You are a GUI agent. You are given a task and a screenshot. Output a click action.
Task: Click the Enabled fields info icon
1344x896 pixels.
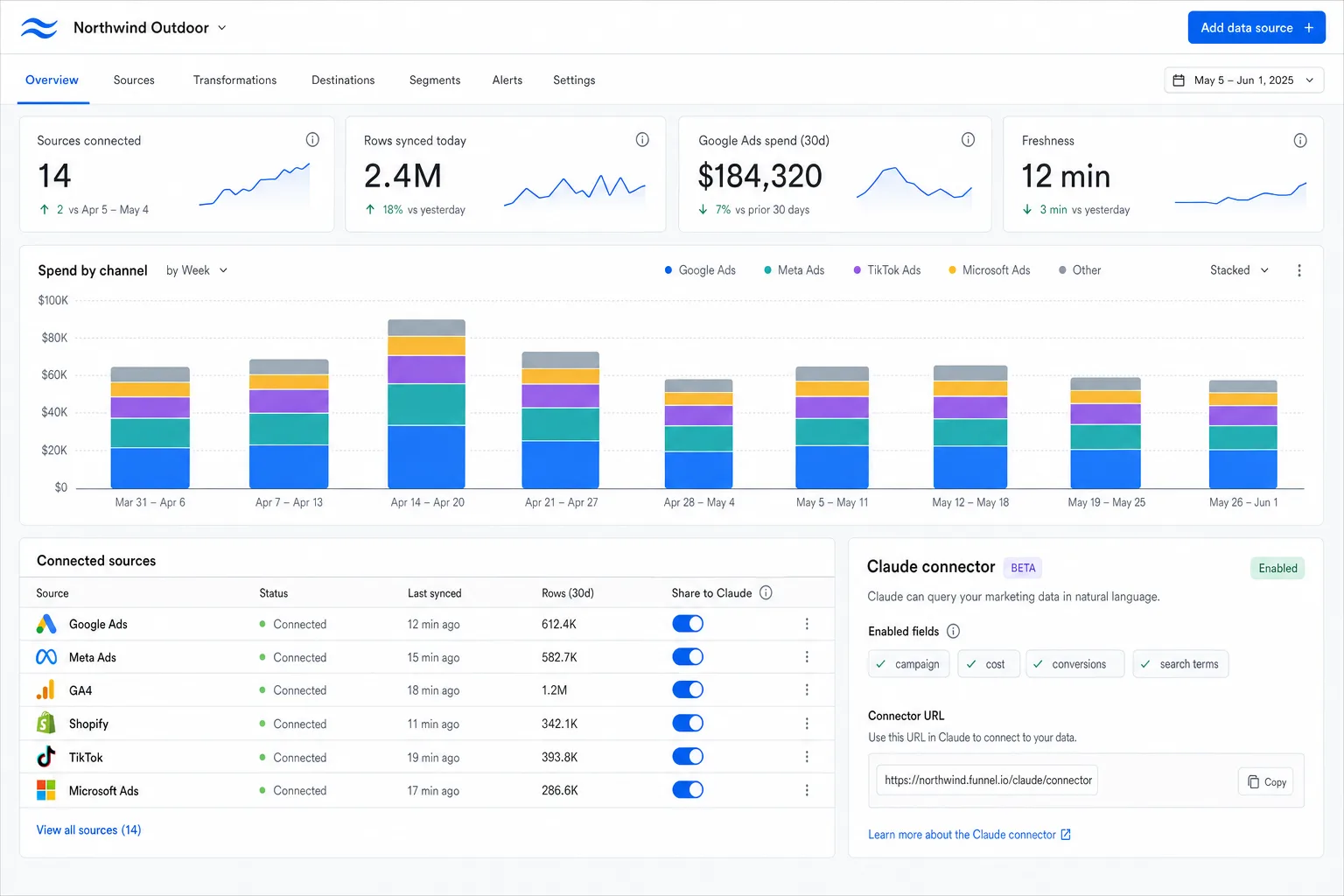point(954,631)
